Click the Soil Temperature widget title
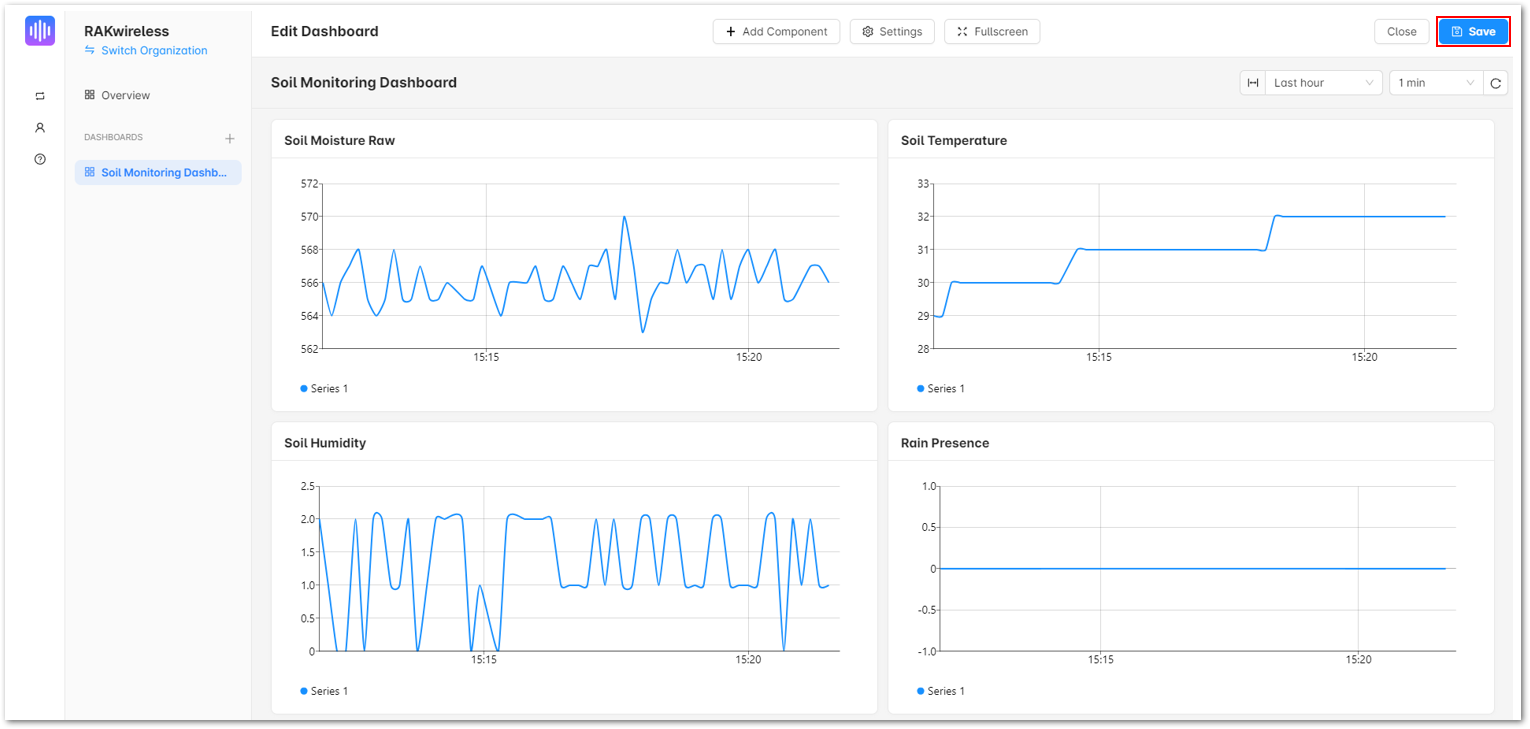This screenshot has height=729, width=1530. (954, 141)
